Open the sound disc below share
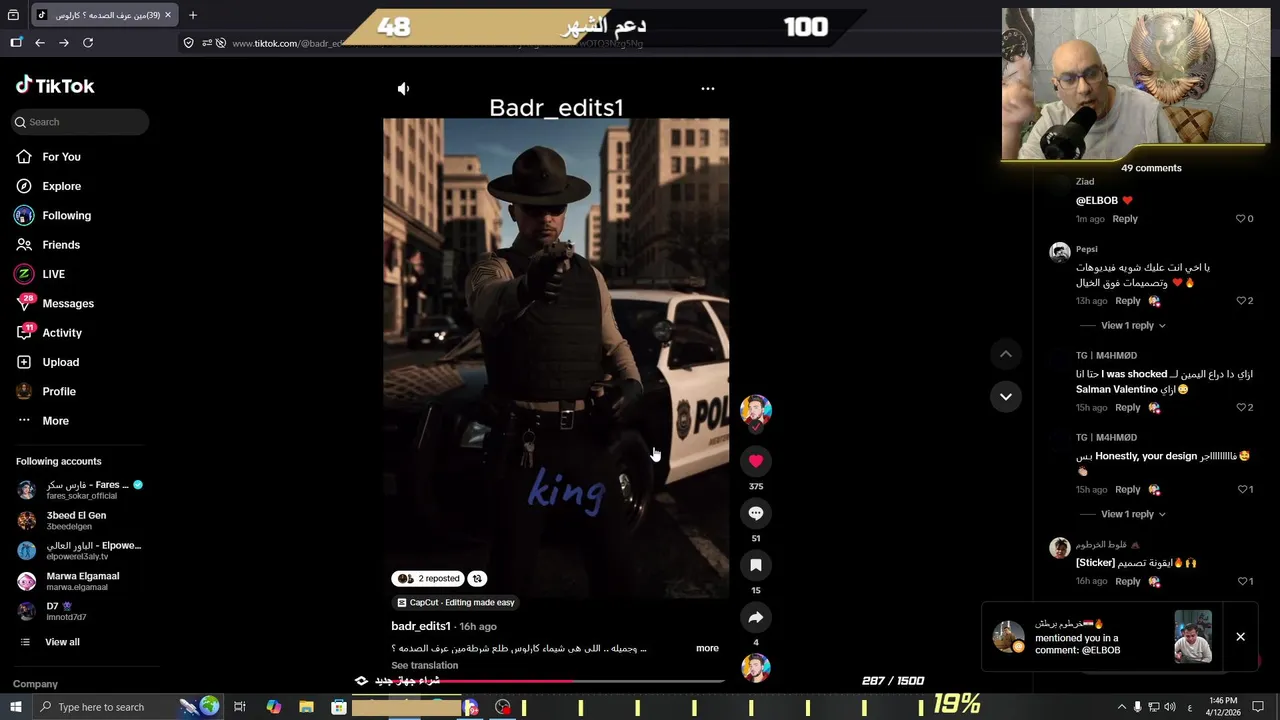This screenshot has height=720, width=1280. pyautogui.click(x=756, y=668)
